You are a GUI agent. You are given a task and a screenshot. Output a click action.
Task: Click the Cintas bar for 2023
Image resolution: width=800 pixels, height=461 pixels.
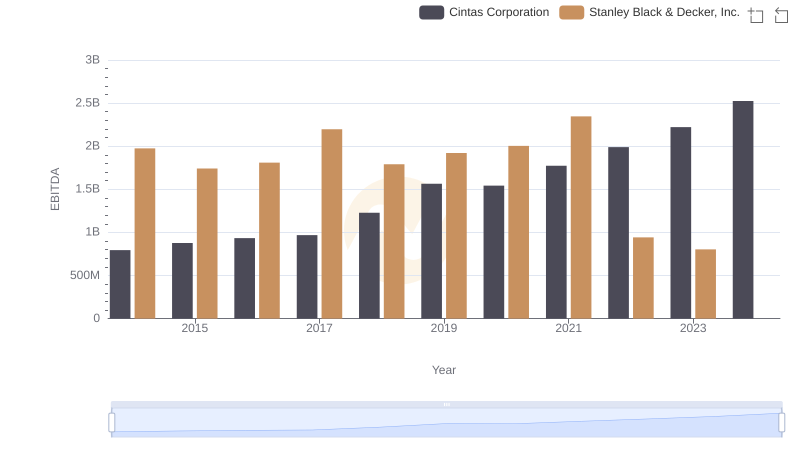(x=681, y=223)
